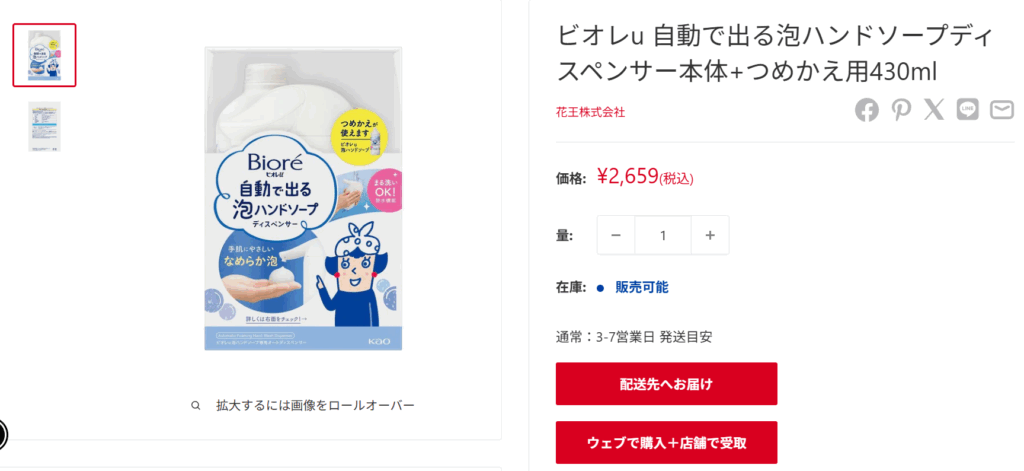Click the ¥2,659 price text
The width and height of the screenshot is (1024, 471).
click(628, 176)
